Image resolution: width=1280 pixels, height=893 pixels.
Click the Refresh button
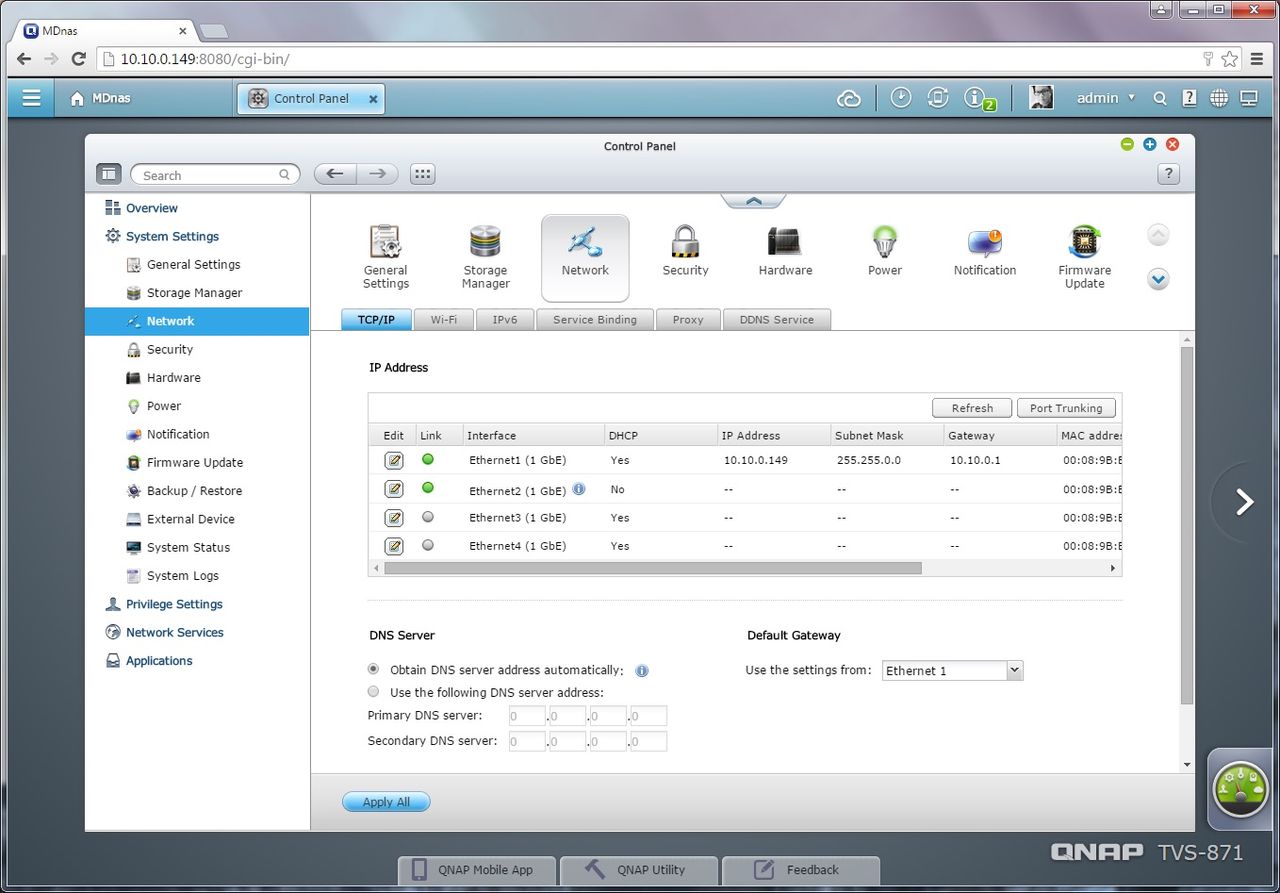click(x=972, y=408)
